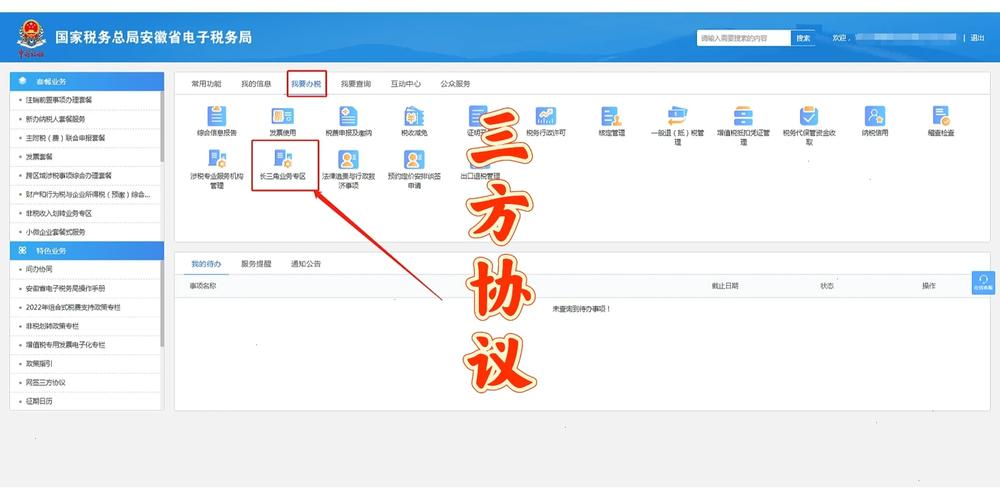Click the 事项名称 column header
Image resolution: width=1000 pixels, height=500 pixels.
203,286
